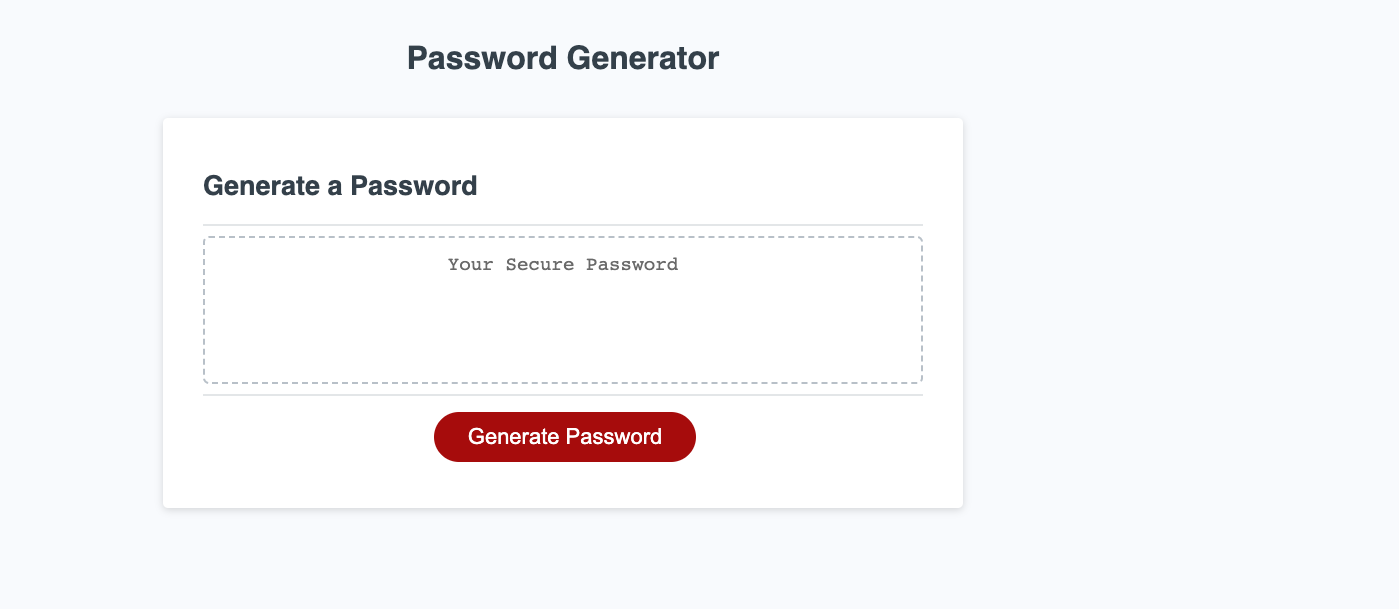This screenshot has height=609, width=1399.
Task: Click the letter P of Password Generator title
Action: [x=417, y=59]
